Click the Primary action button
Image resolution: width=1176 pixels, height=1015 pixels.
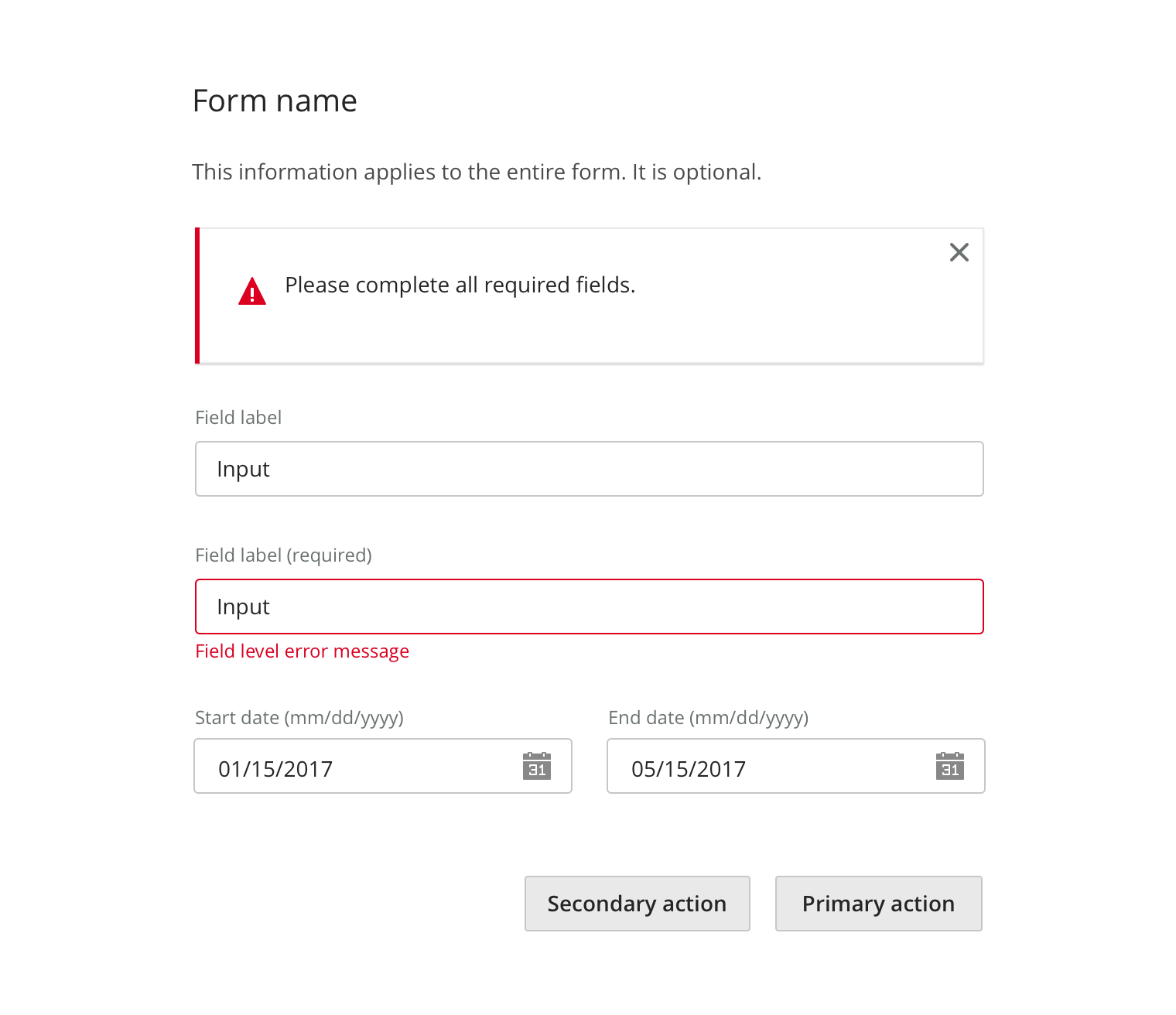(x=878, y=904)
